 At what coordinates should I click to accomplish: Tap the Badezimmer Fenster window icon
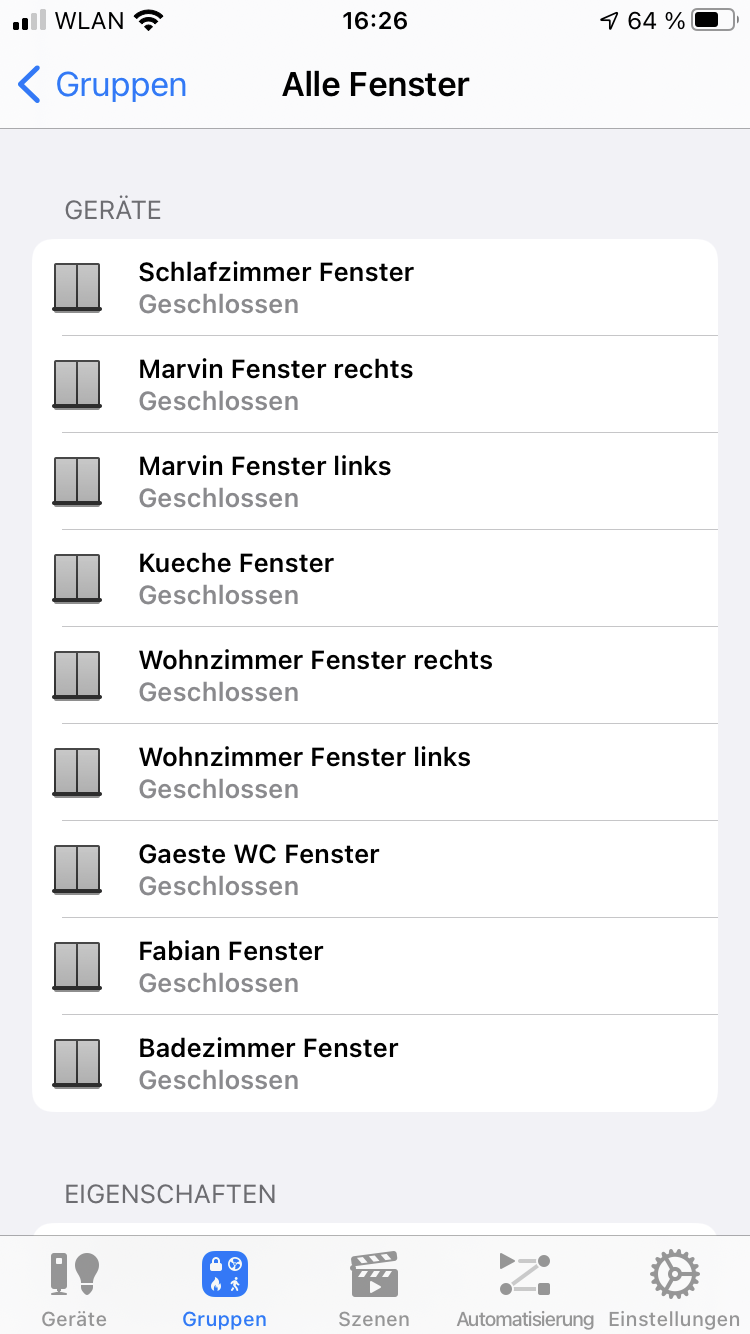(77, 1064)
